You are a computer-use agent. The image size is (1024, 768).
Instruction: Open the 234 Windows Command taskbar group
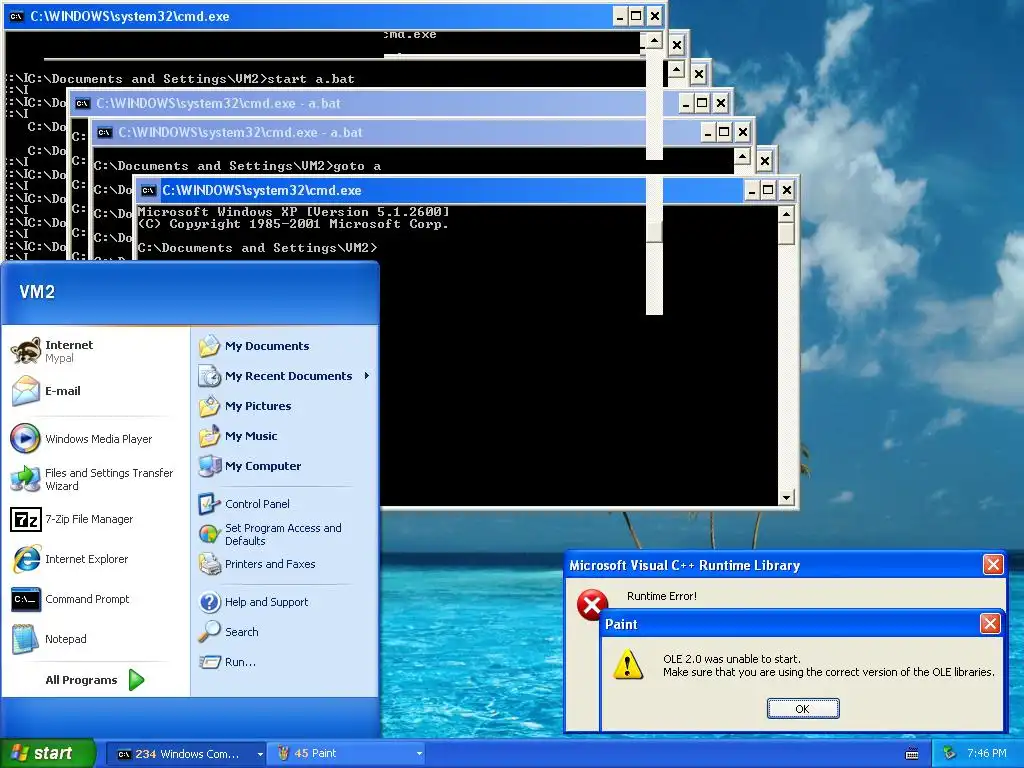click(x=185, y=754)
